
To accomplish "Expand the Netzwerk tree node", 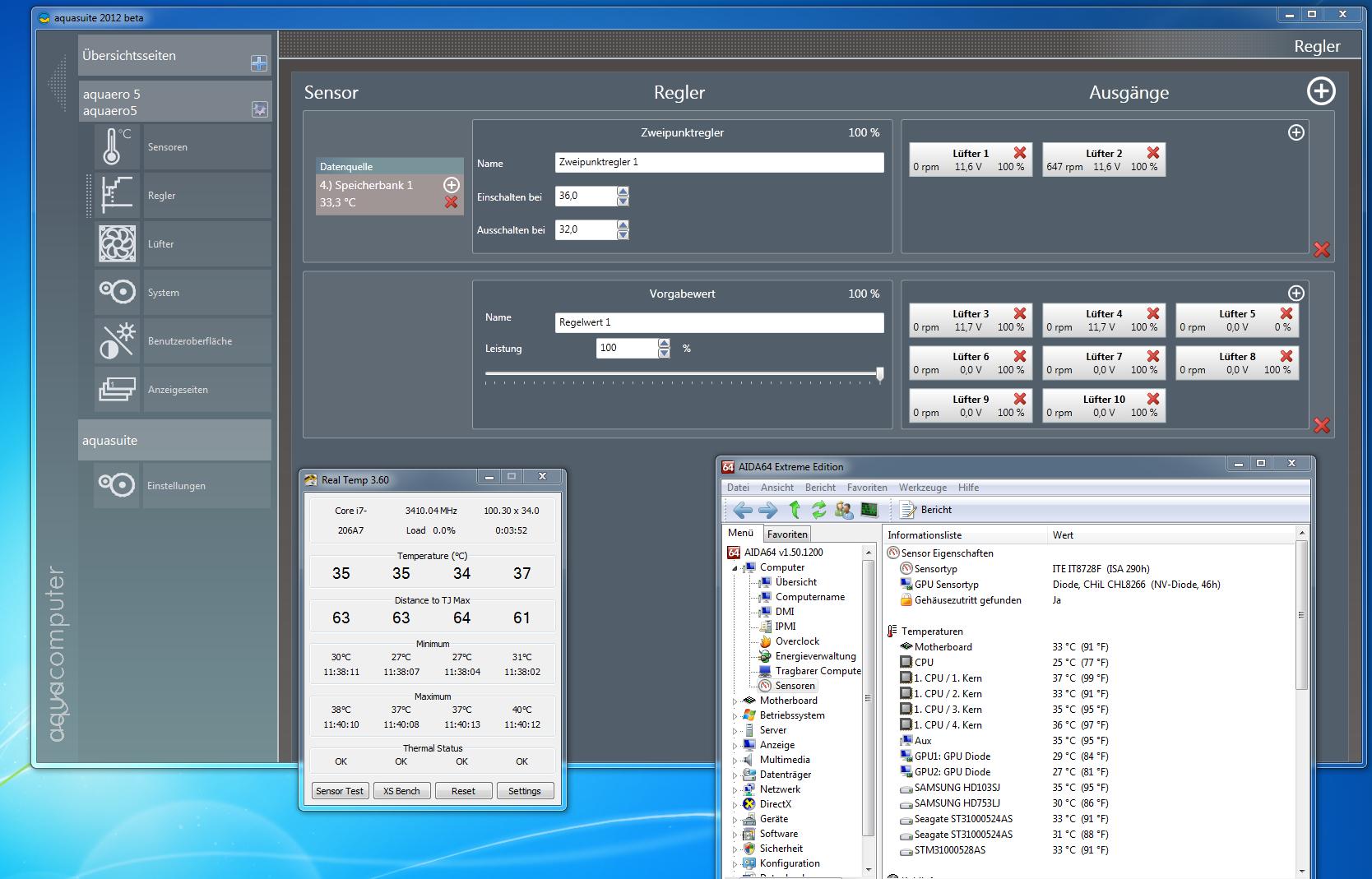I will (735, 789).
